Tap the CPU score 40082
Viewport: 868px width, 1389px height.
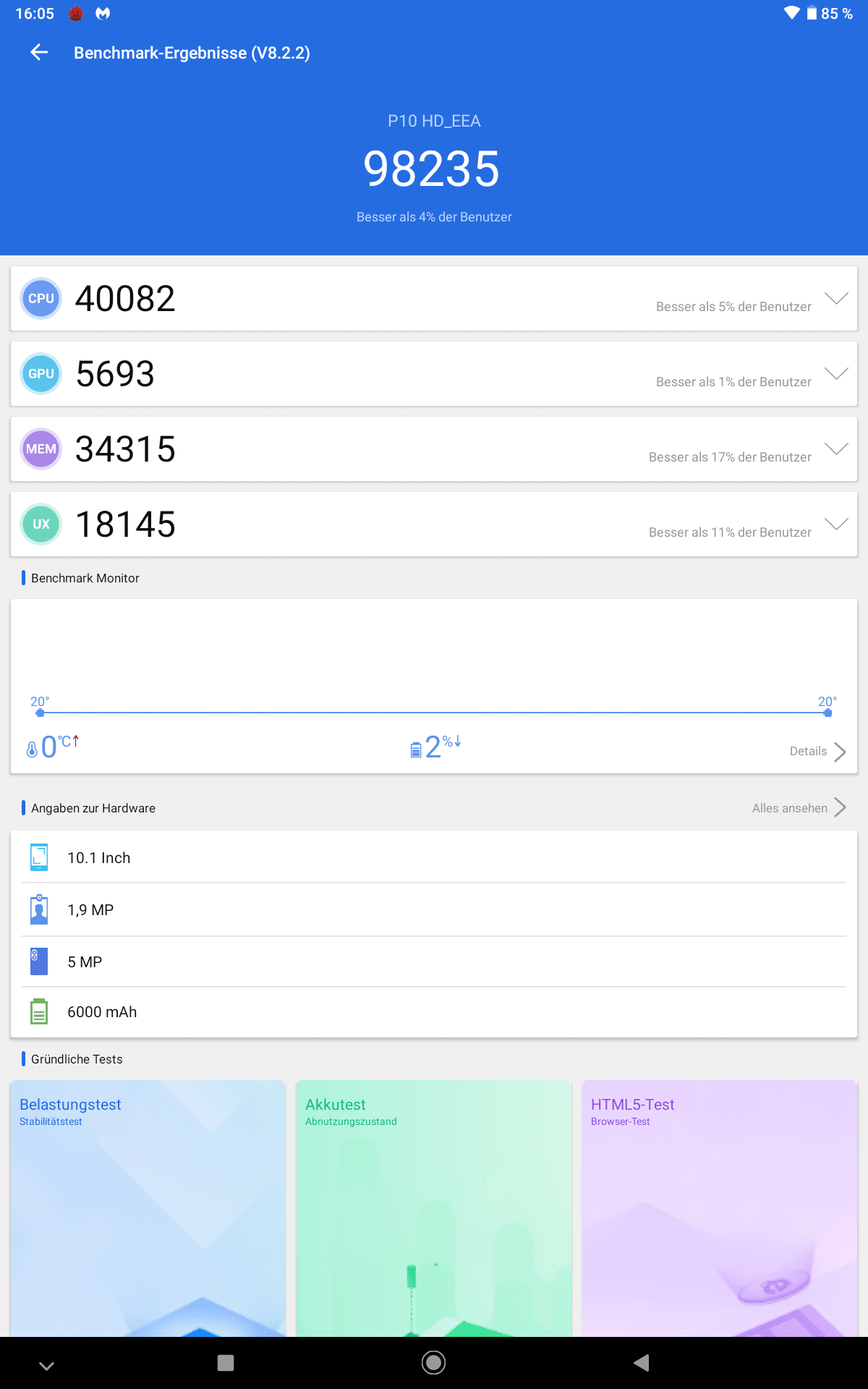[125, 299]
